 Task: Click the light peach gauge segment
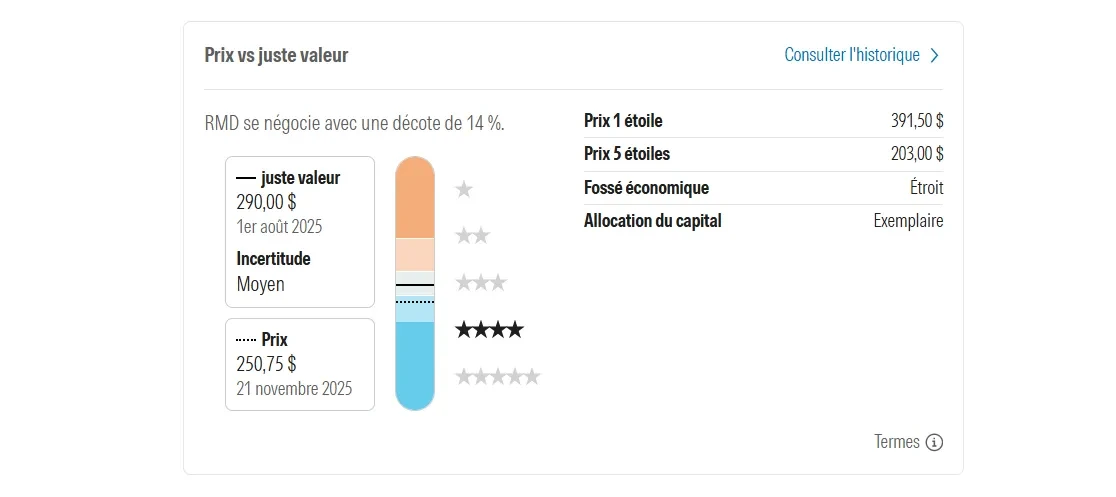click(x=415, y=254)
